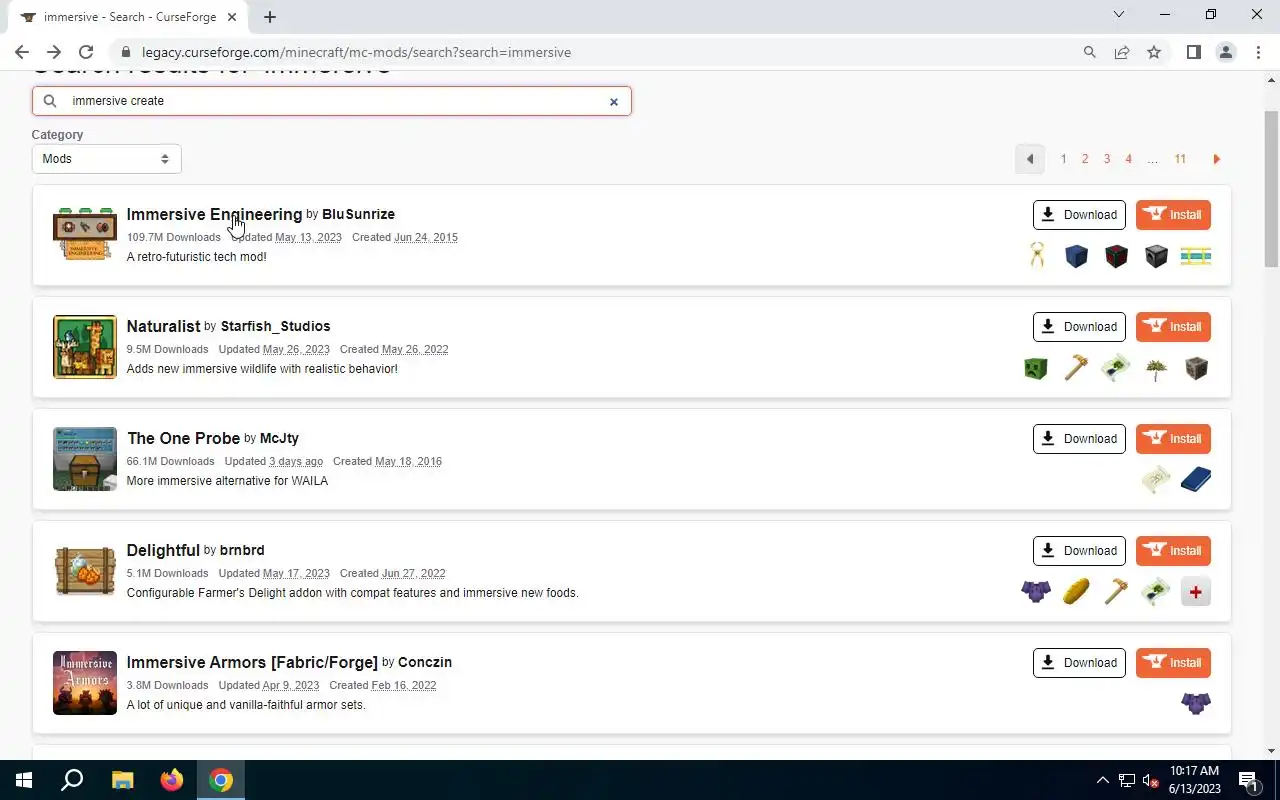Open Immersive Engineering mod thumbnail

click(x=85, y=235)
